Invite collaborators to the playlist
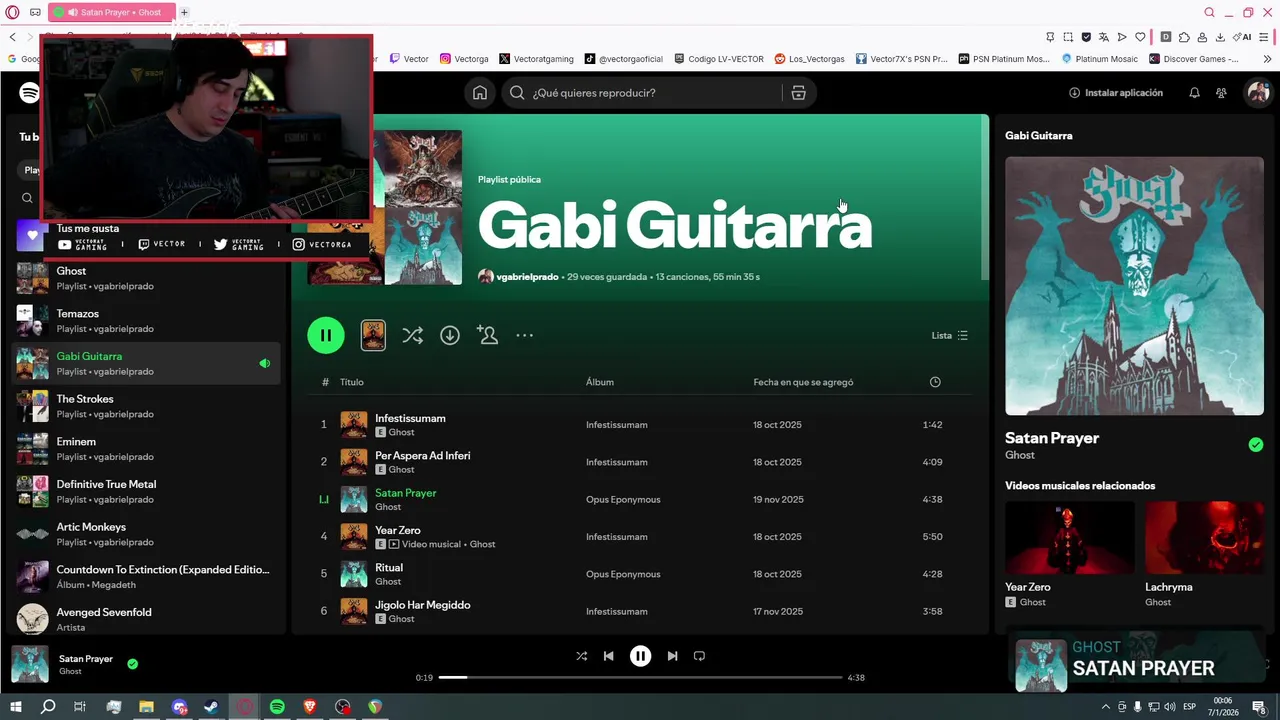Image resolution: width=1280 pixels, height=720 pixels. [488, 336]
